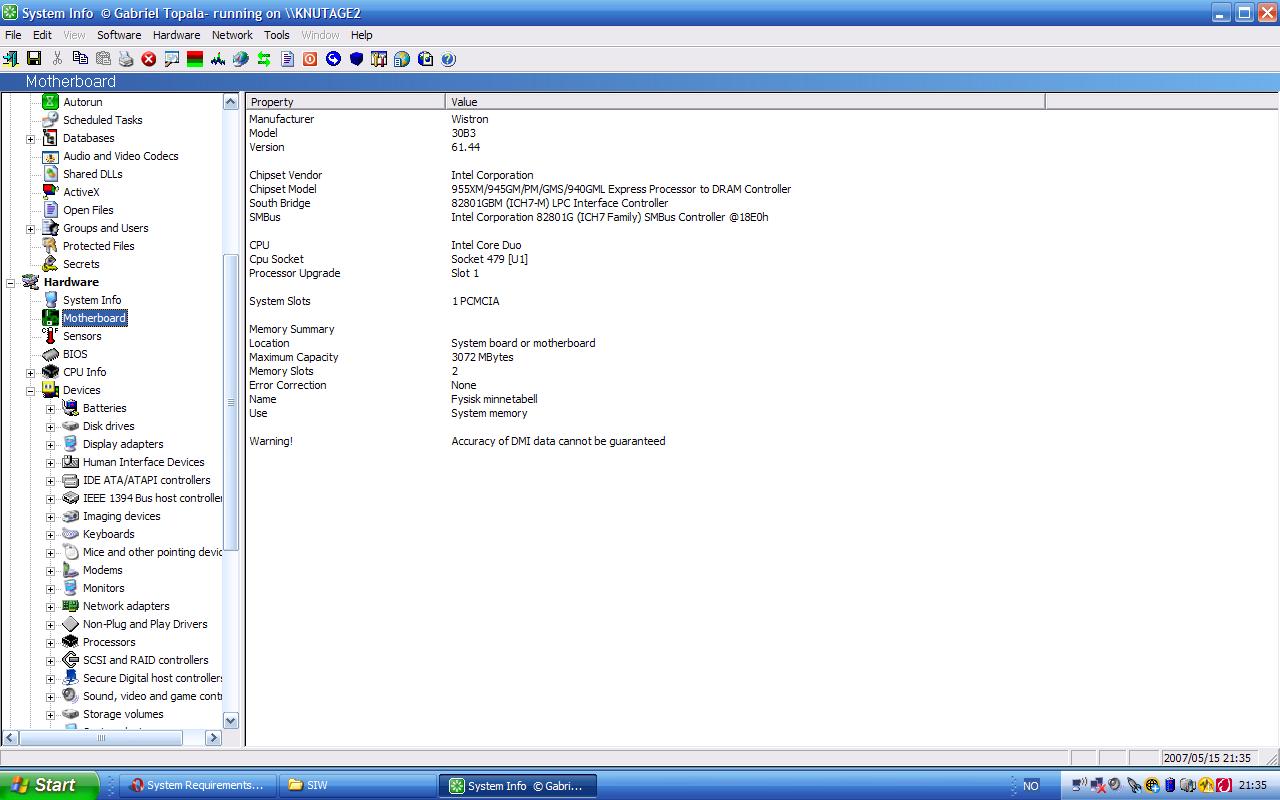Collapse the Devices tree node

[30, 391]
